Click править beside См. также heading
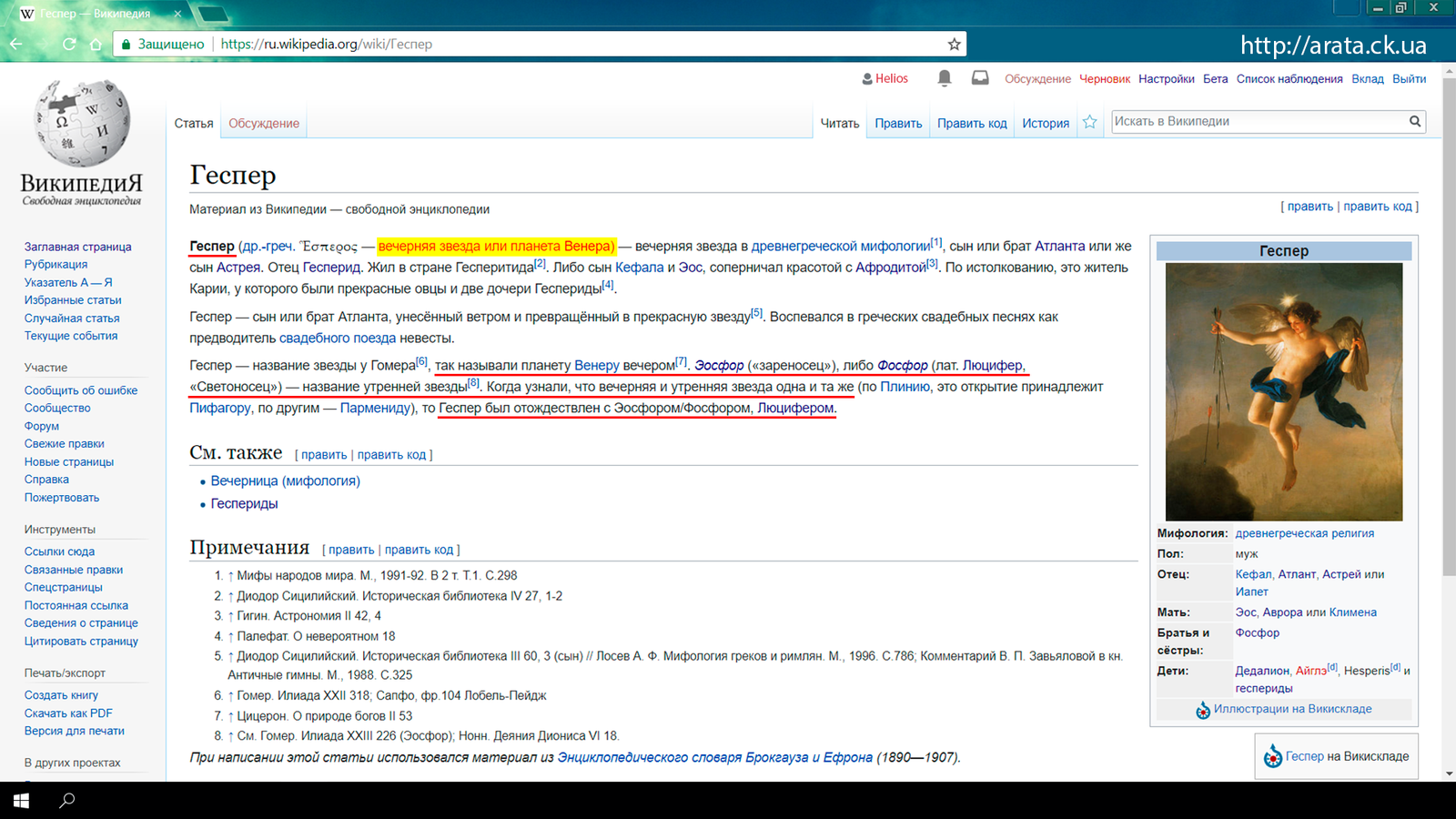Screen dimensions: 1456x819 [x=324, y=455]
